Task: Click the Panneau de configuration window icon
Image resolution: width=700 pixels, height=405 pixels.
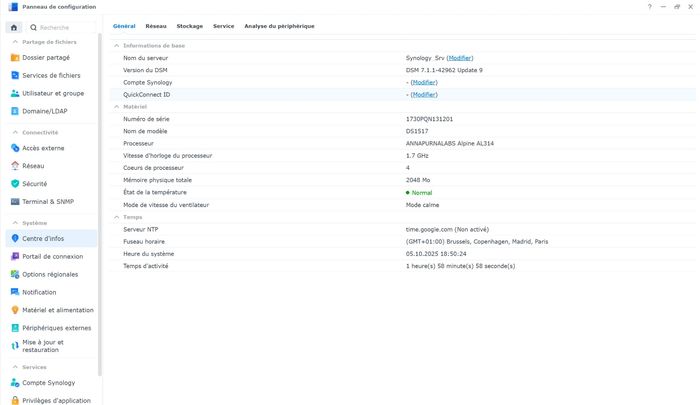Action: click(13, 7)
